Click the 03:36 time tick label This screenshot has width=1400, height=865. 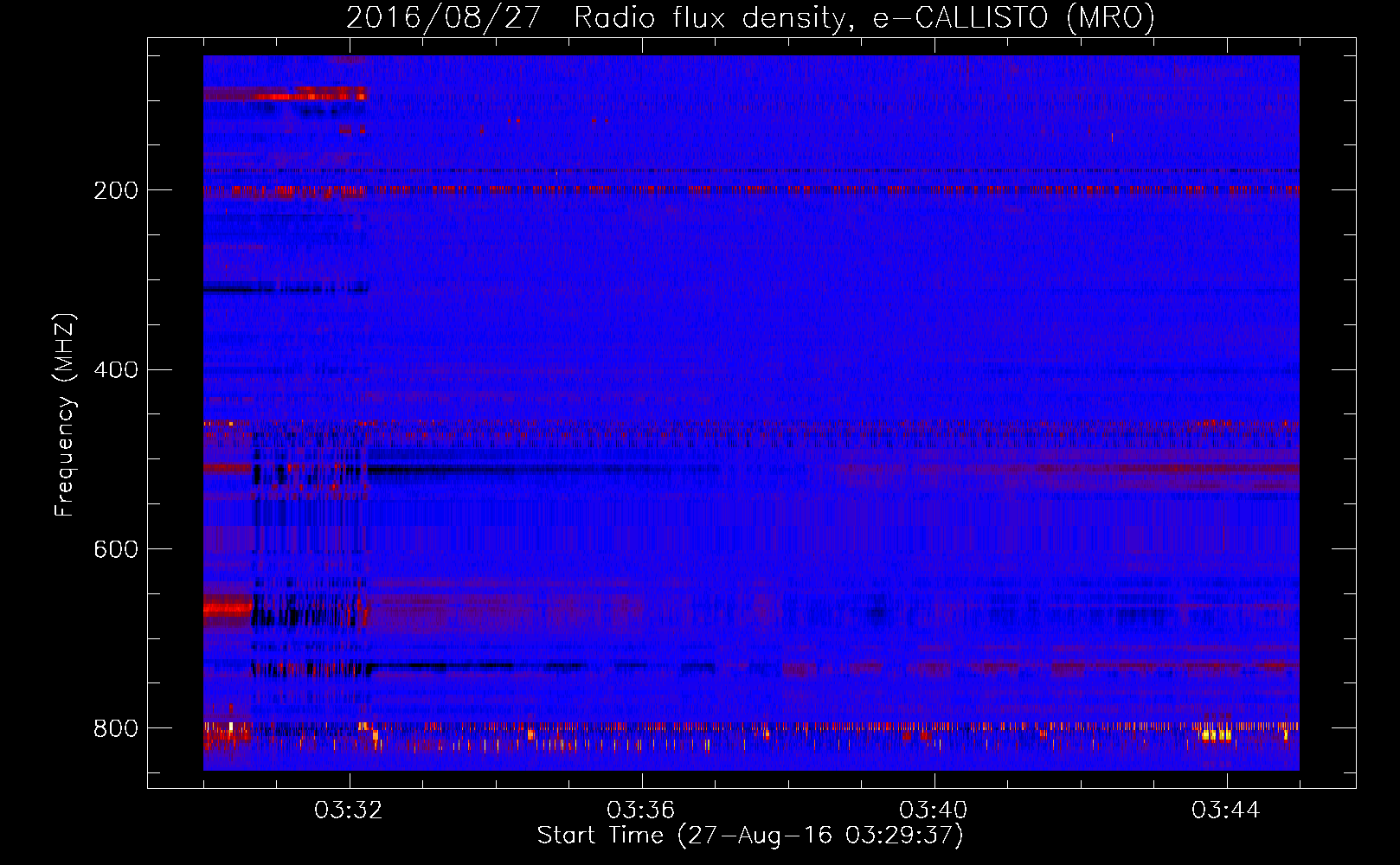tap(641, 811)
